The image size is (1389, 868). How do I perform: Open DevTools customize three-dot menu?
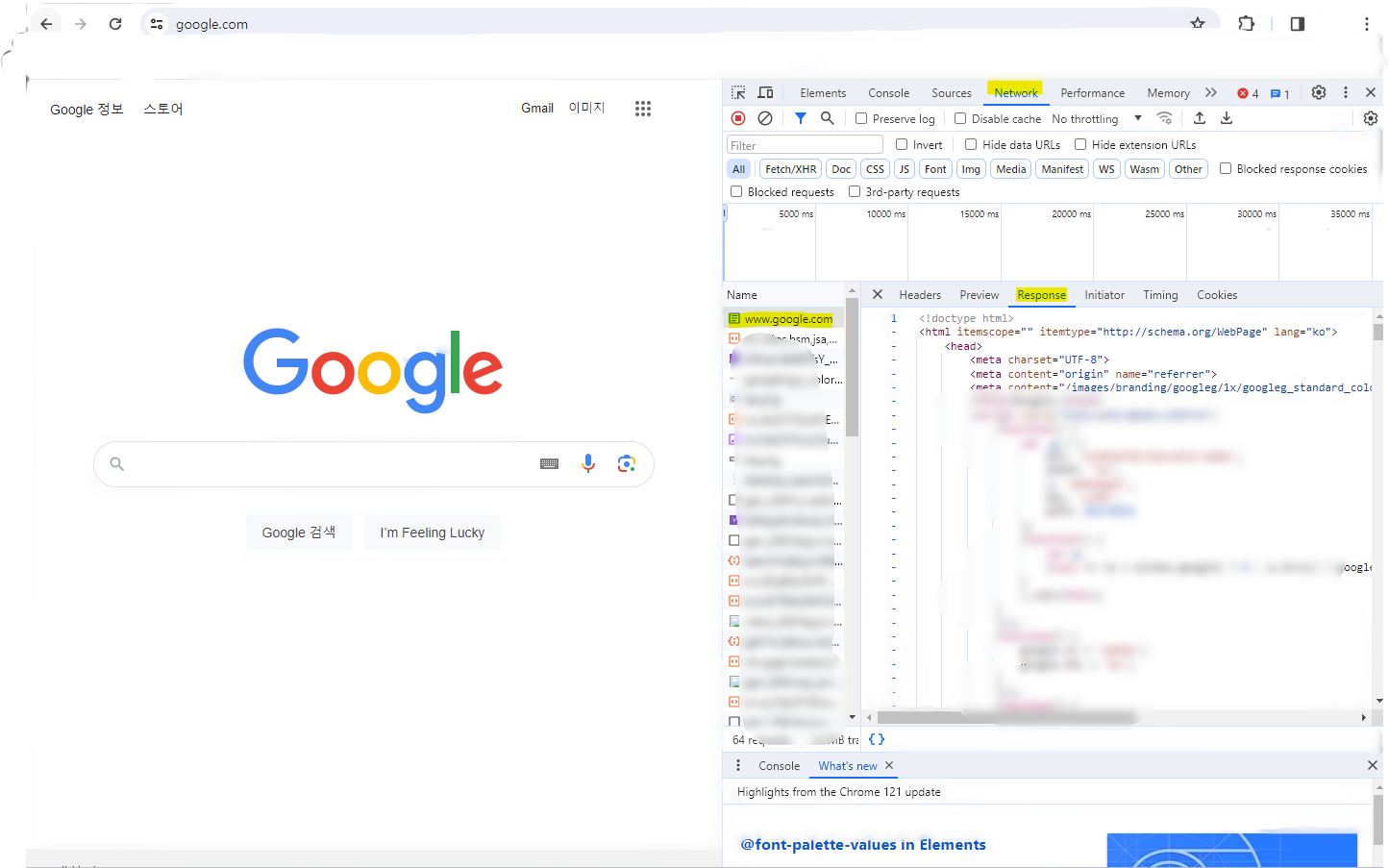tap(1346, 92)
